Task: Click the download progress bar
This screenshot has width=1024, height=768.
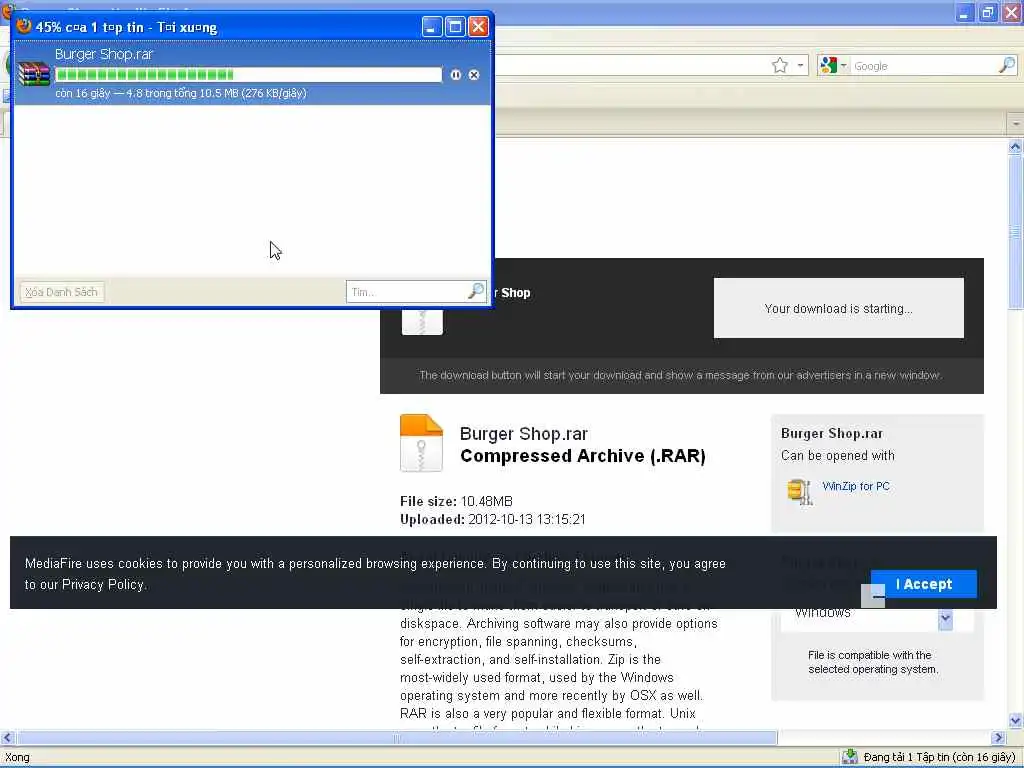Action: tap(249, 75)
